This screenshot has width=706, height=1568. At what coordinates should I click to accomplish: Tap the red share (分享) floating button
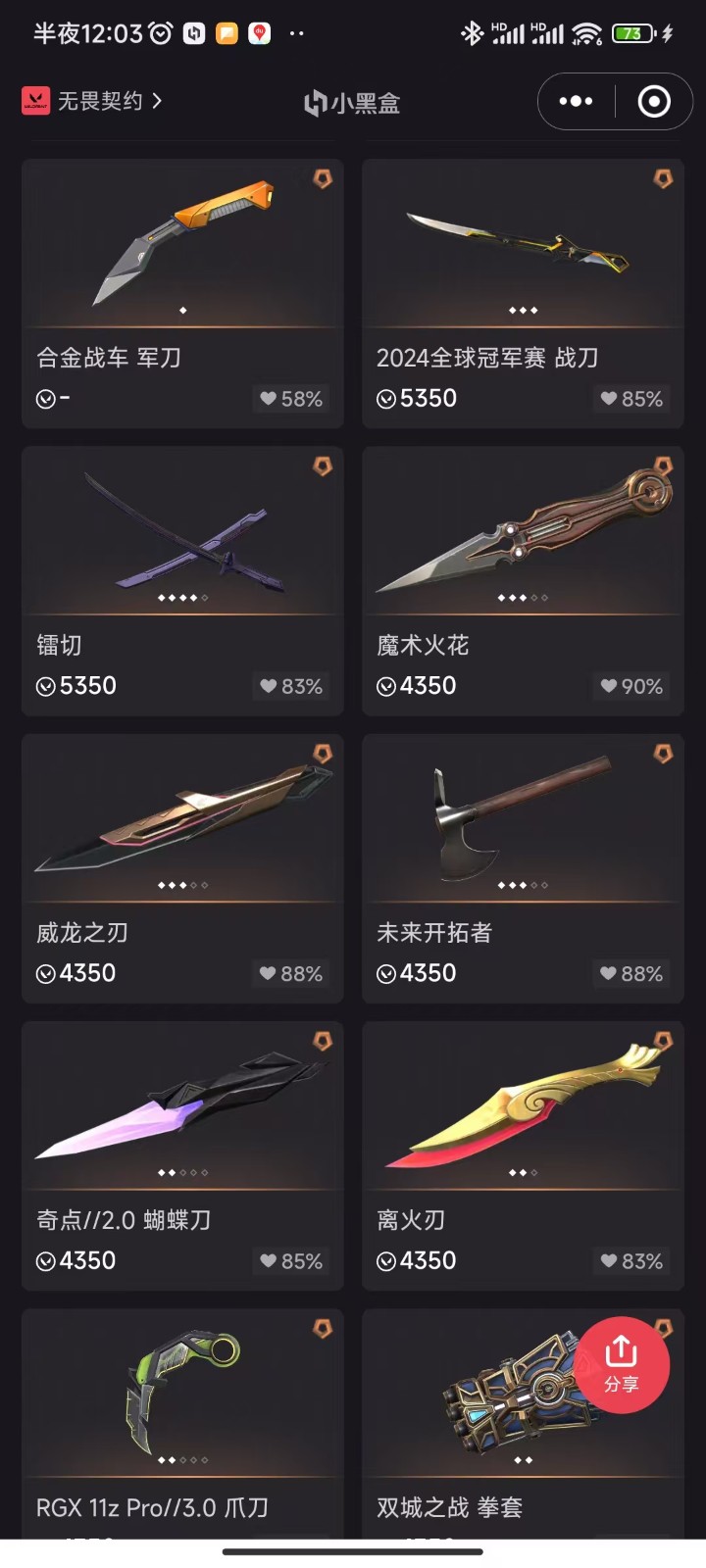coord(621,1364)
